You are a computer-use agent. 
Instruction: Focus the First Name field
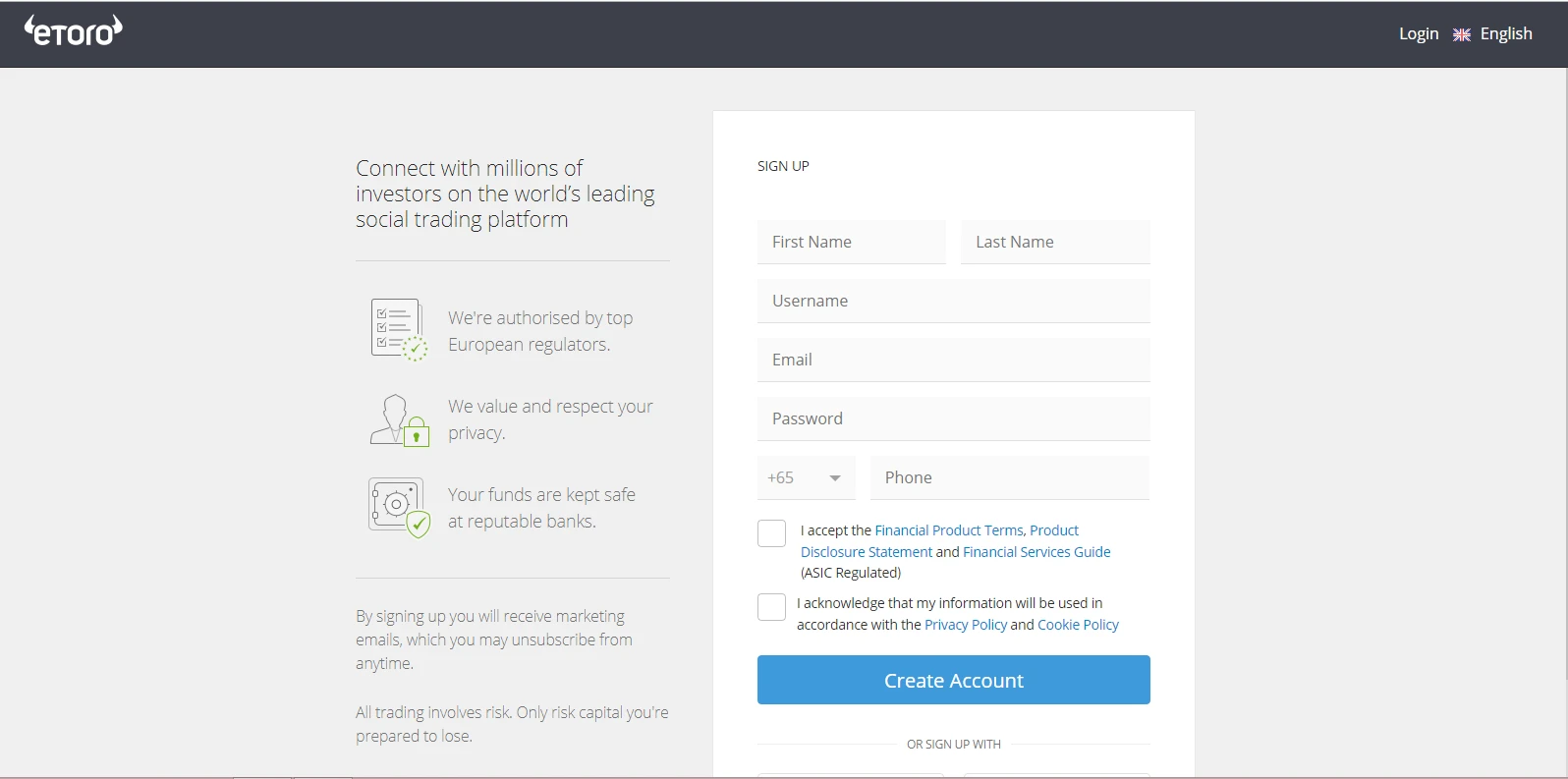[851, 243]
